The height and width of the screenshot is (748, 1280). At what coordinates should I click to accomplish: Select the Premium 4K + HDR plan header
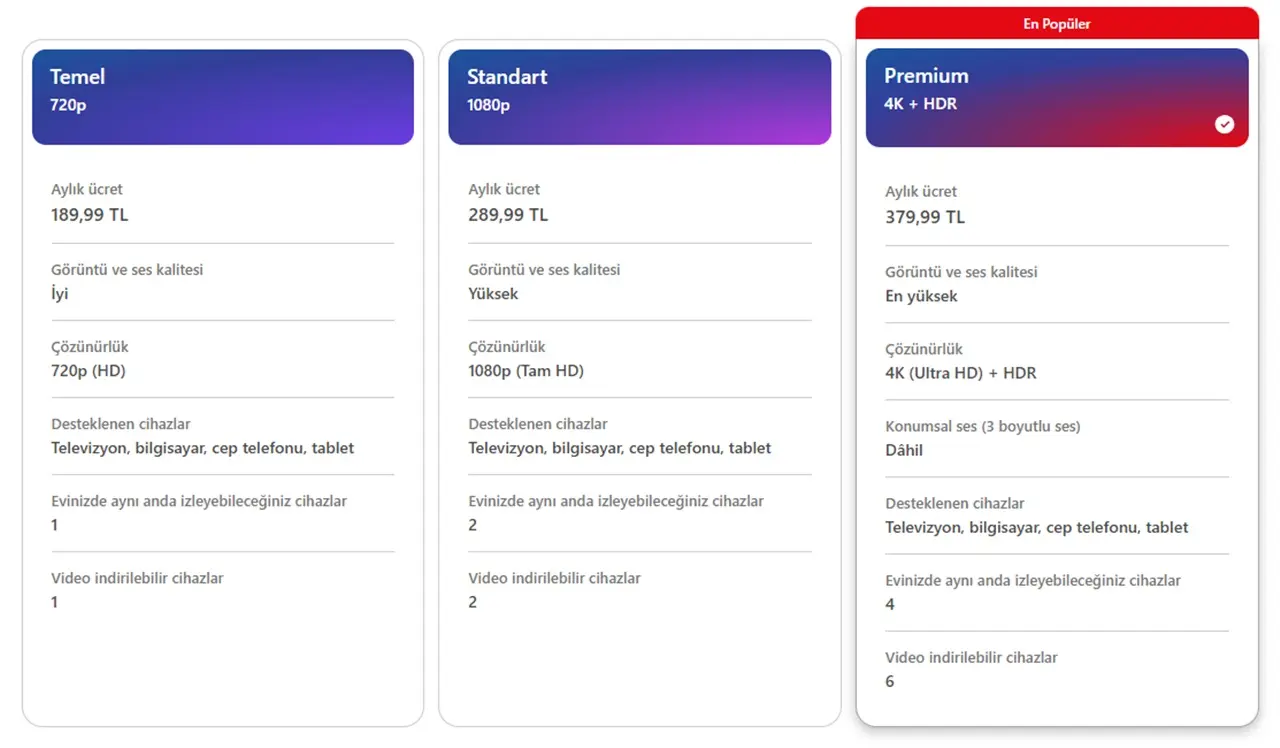click(x=1057, y=98)
